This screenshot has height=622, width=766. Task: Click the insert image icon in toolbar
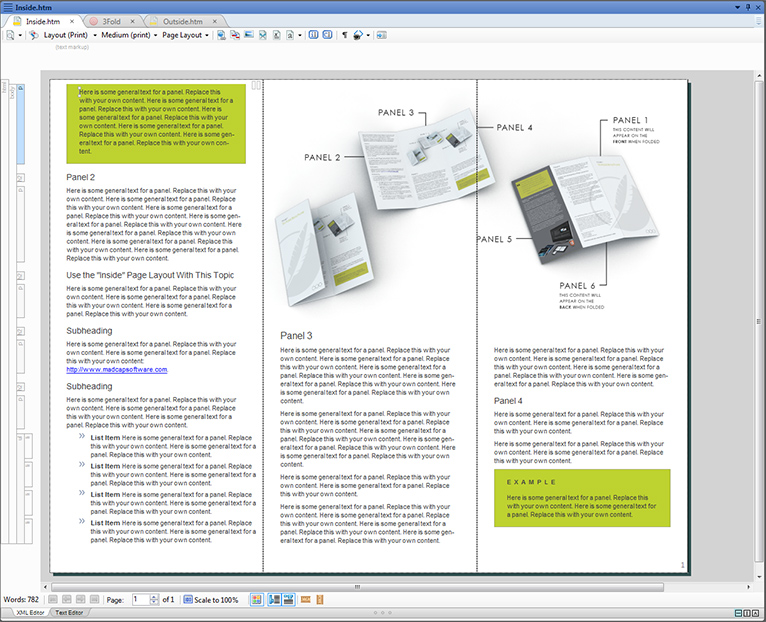pos(249,35)
